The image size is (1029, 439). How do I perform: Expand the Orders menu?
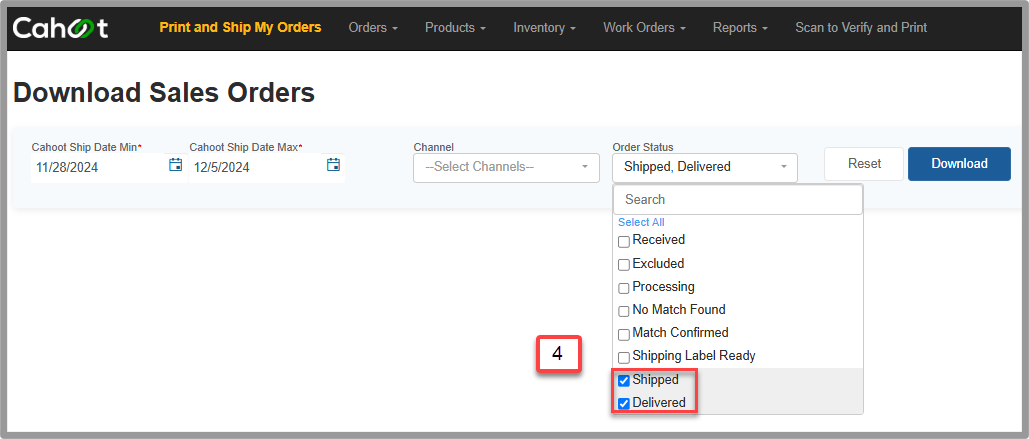[373, 28]
